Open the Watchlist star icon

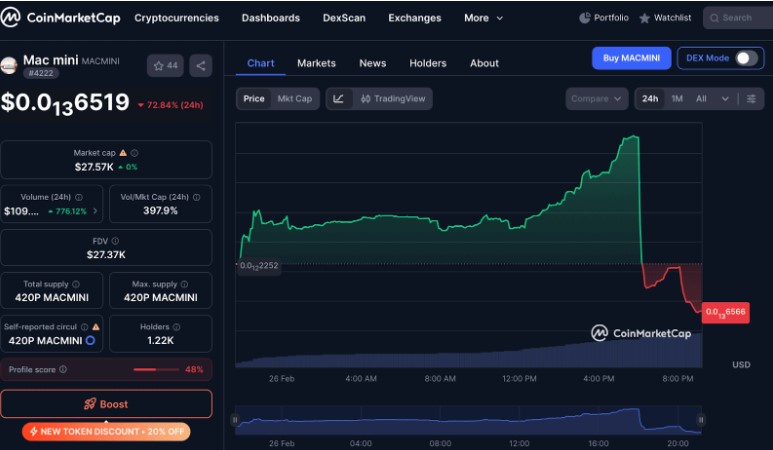pos(644,18)
